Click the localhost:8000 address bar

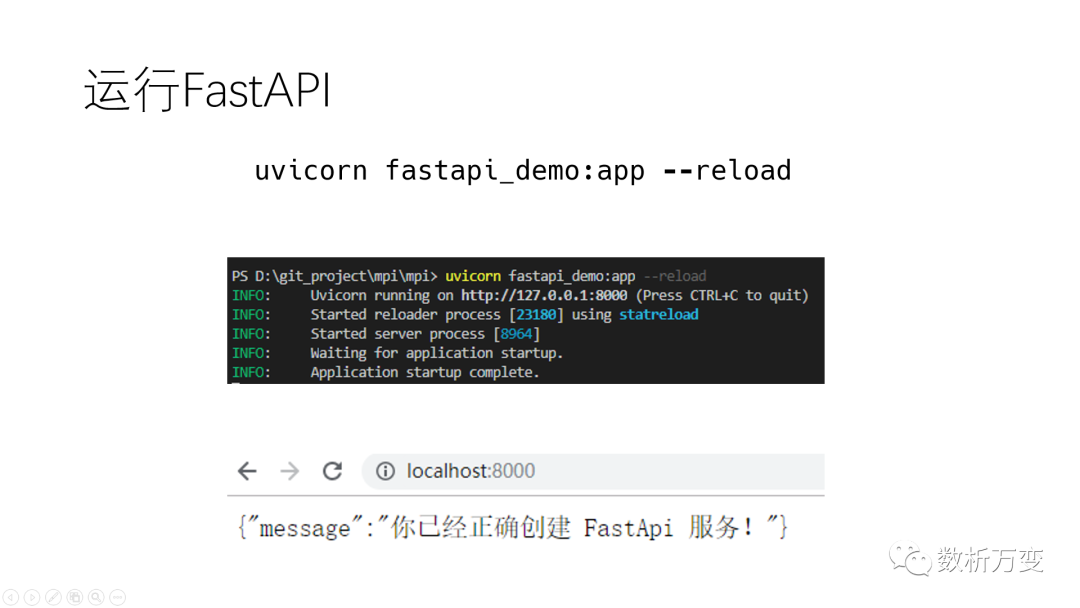pyautogui.click(x=470, y=471)
